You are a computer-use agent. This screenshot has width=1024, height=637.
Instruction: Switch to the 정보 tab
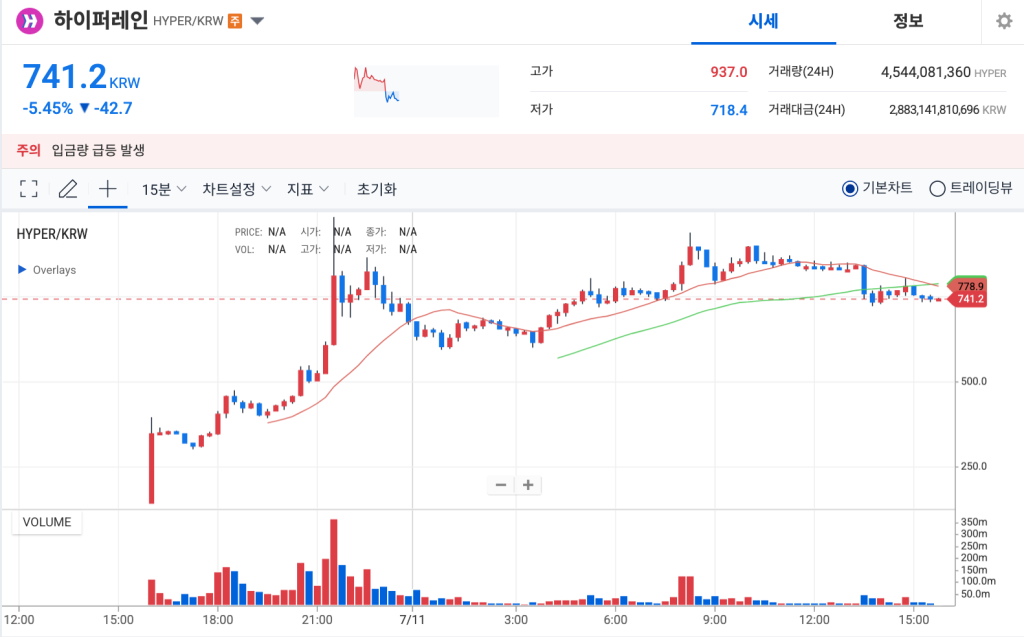click(x=908, y=22)
